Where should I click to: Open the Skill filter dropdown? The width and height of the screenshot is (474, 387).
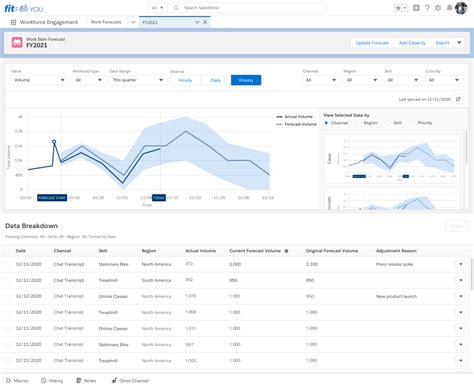click(x=403, y=80)
